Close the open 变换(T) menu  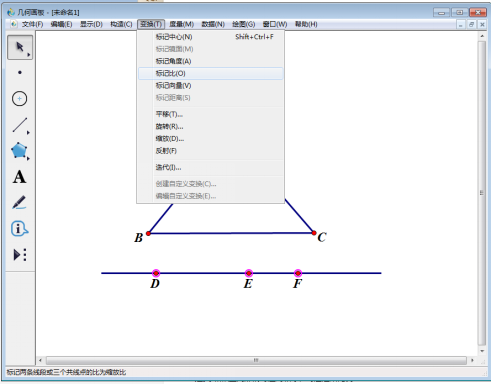tap(151, 24)
